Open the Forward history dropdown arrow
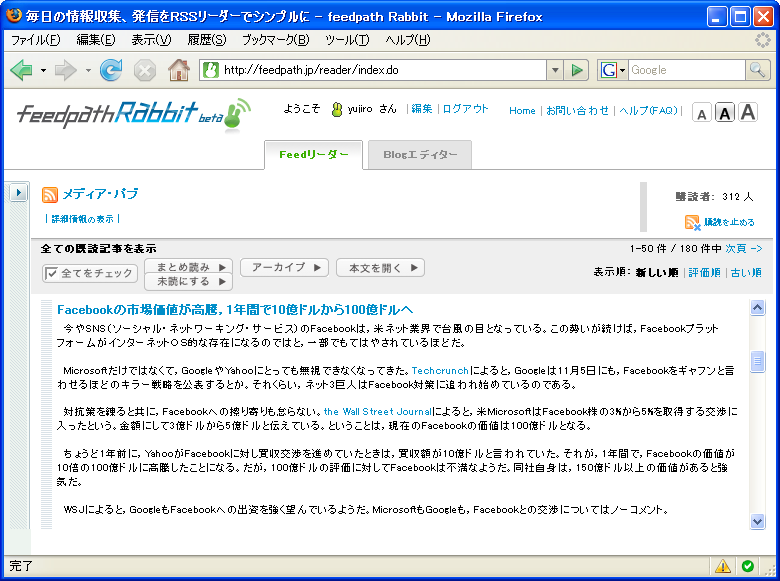The image size is (780, 581). click(x=88, y=71)
